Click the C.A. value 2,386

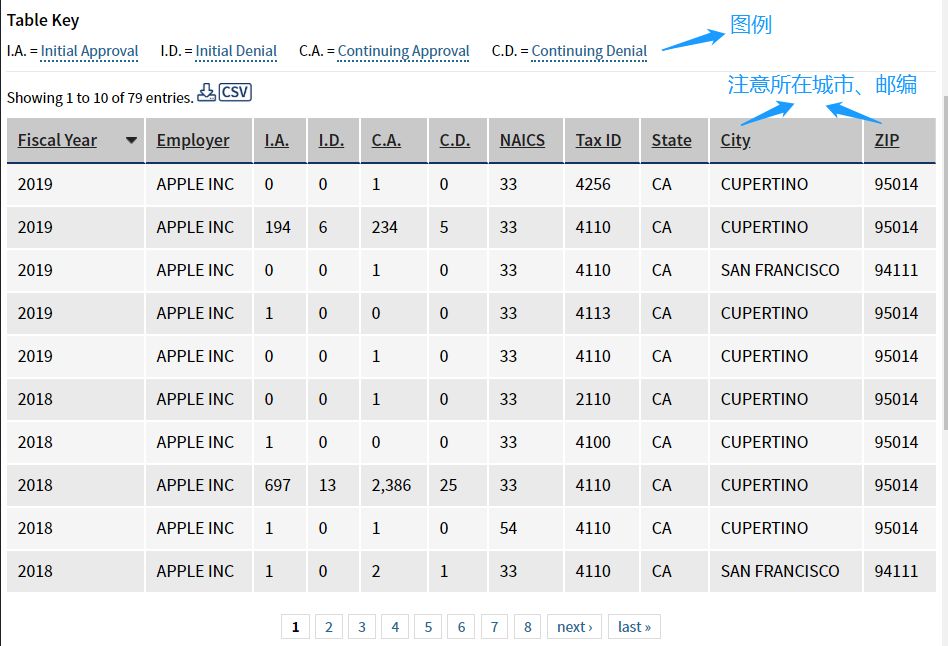391,485
